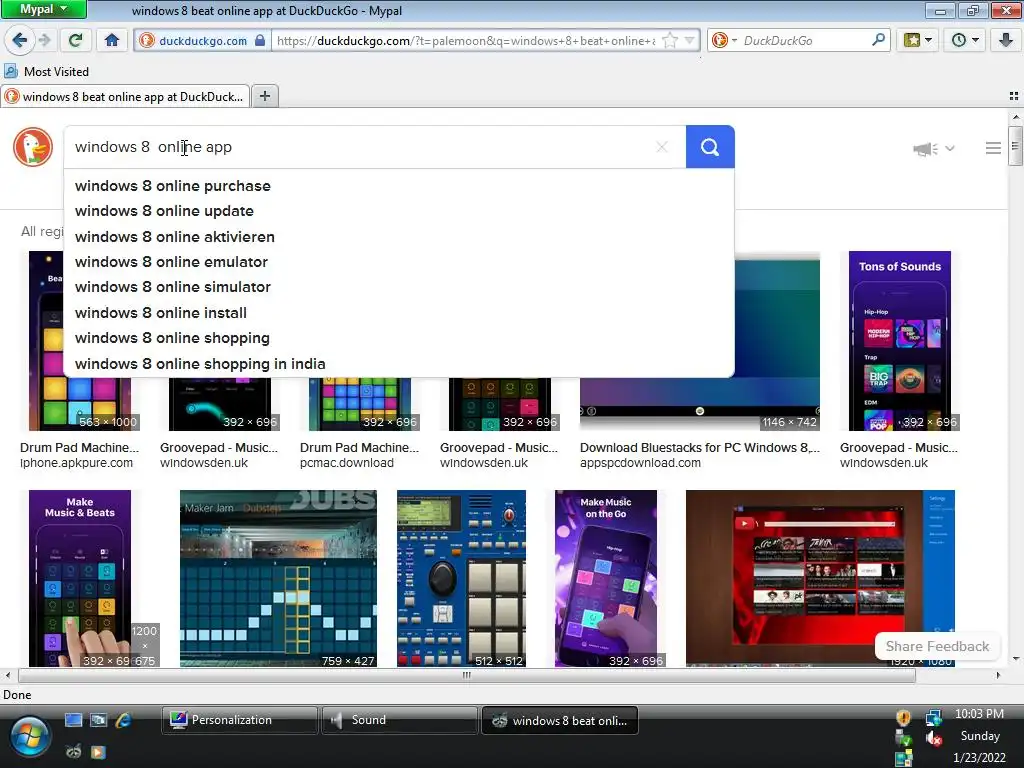This screenshot has height=768, width=1024.
Task: Open the browser Home page
Action: pyautogui.click(x=112, y=40)
